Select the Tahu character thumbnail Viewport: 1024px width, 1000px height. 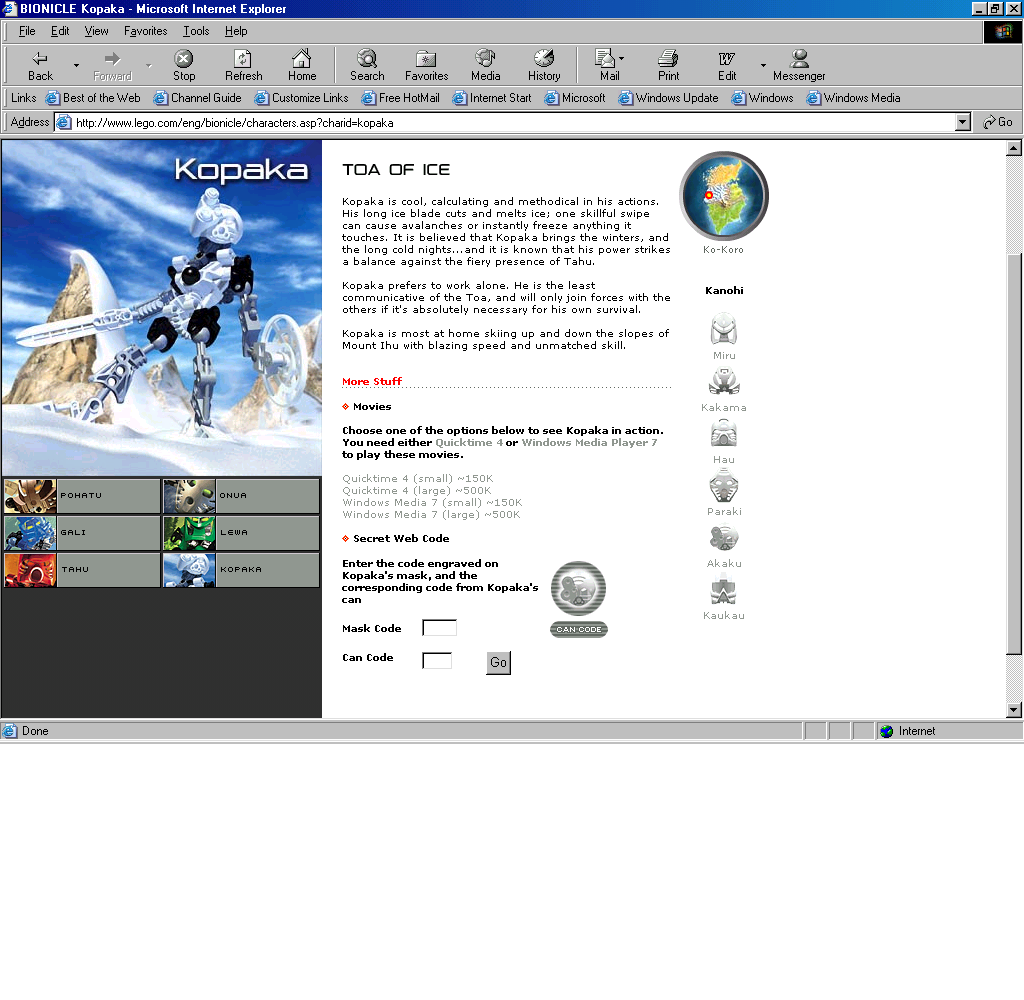(82, 570)
